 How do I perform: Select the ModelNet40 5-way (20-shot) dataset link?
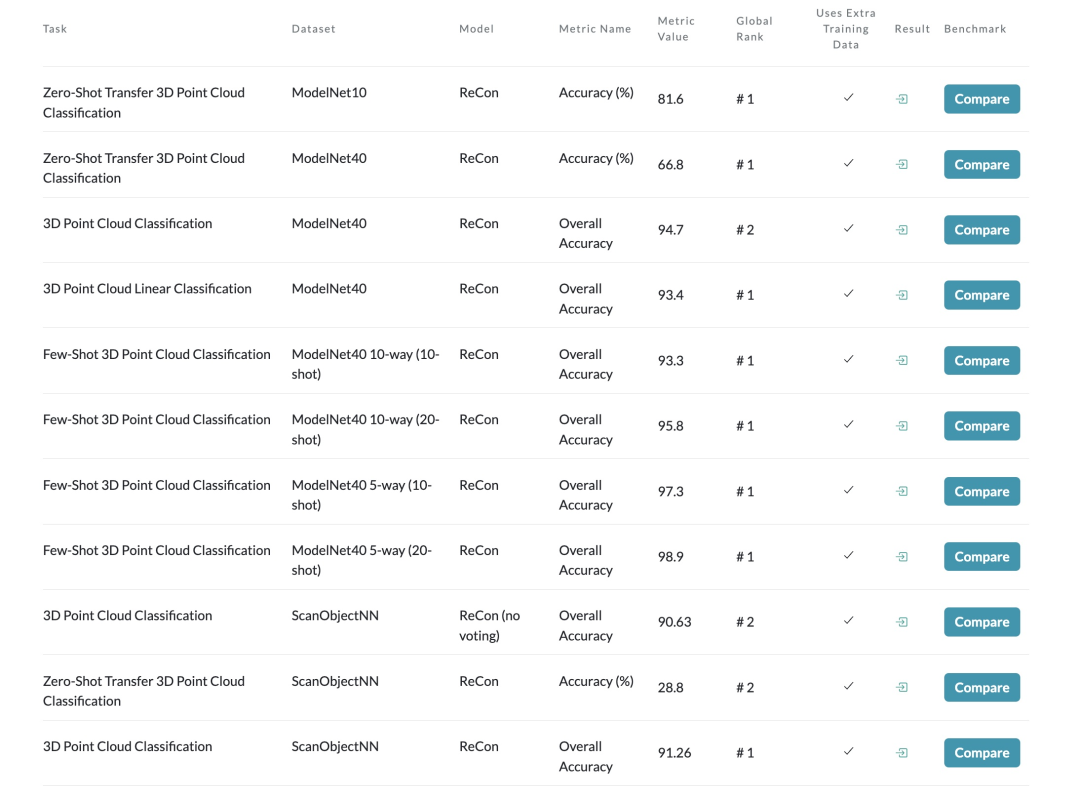click(x=361, y=560)
